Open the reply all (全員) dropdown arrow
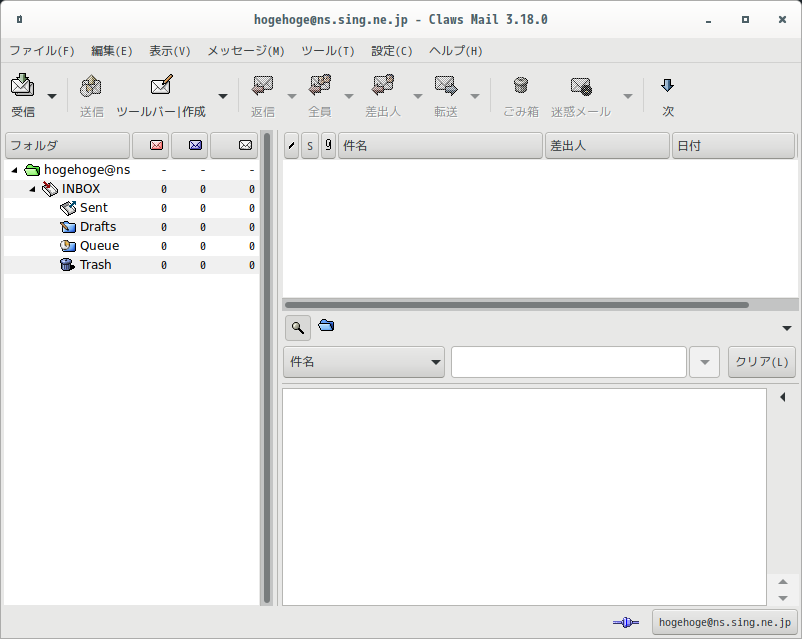This screenshot has width=802, height=639. (349, 96)
